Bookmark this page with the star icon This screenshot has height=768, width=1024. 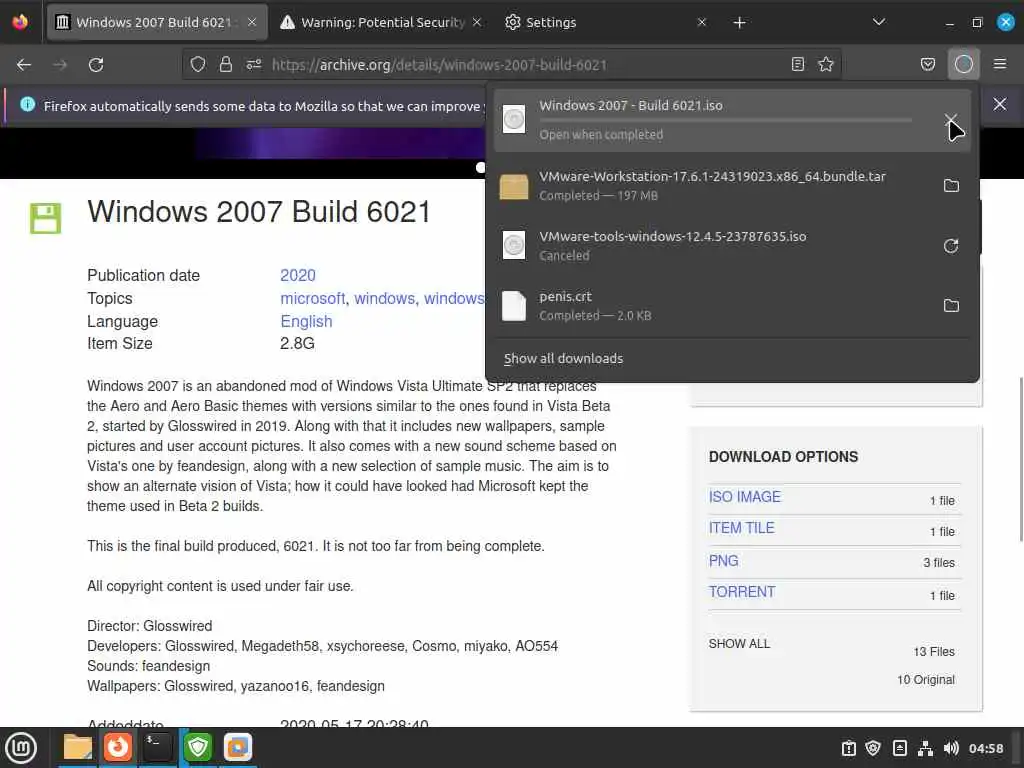click(826, 64)
